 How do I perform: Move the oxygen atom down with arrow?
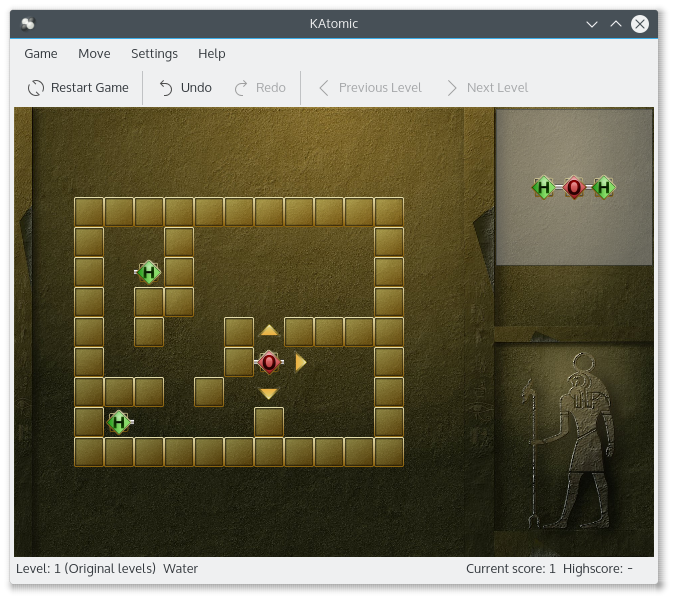[269, 394]
